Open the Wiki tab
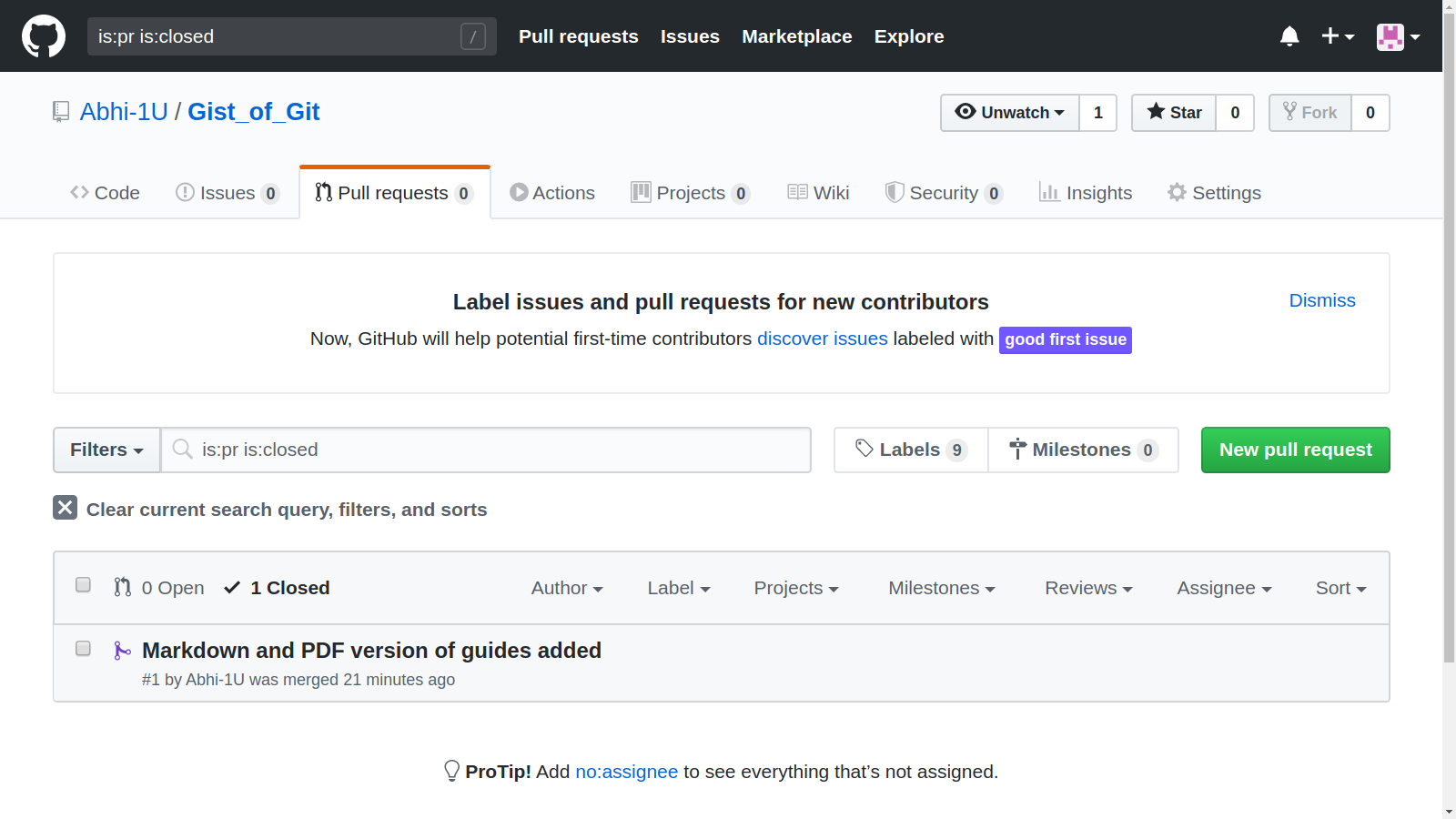The width and height of the screenshot is (1456, 819). [x=818, y=193]
